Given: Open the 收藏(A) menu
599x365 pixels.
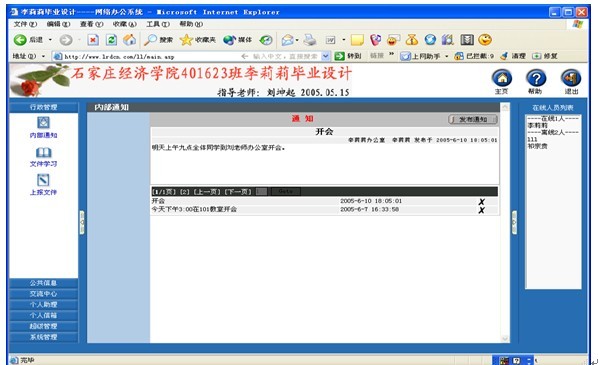Looking at the screenshot, I should coord(125,24).
